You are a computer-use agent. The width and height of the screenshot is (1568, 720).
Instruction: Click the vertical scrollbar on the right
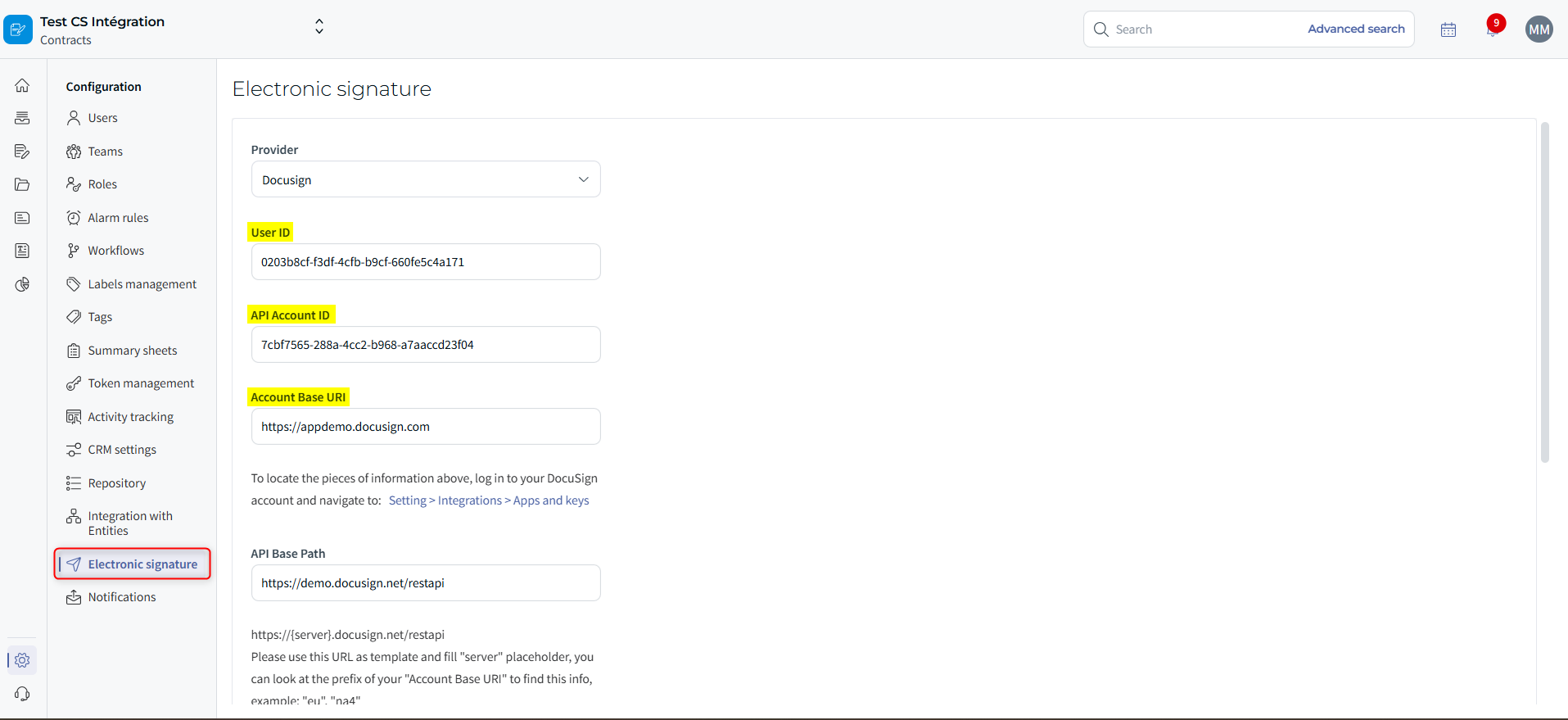(1545, 292)
